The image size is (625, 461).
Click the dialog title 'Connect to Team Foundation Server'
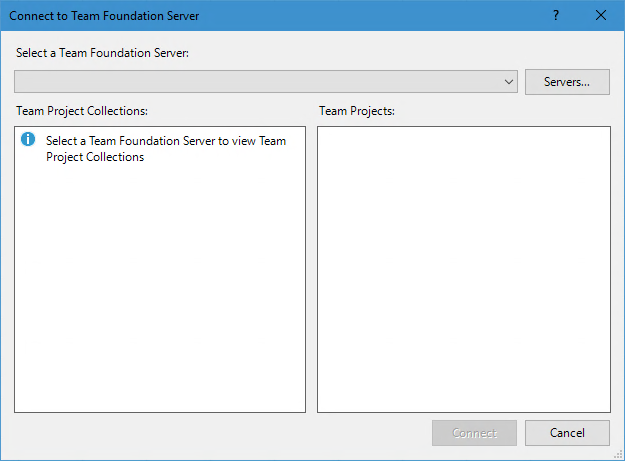(104, 16)
